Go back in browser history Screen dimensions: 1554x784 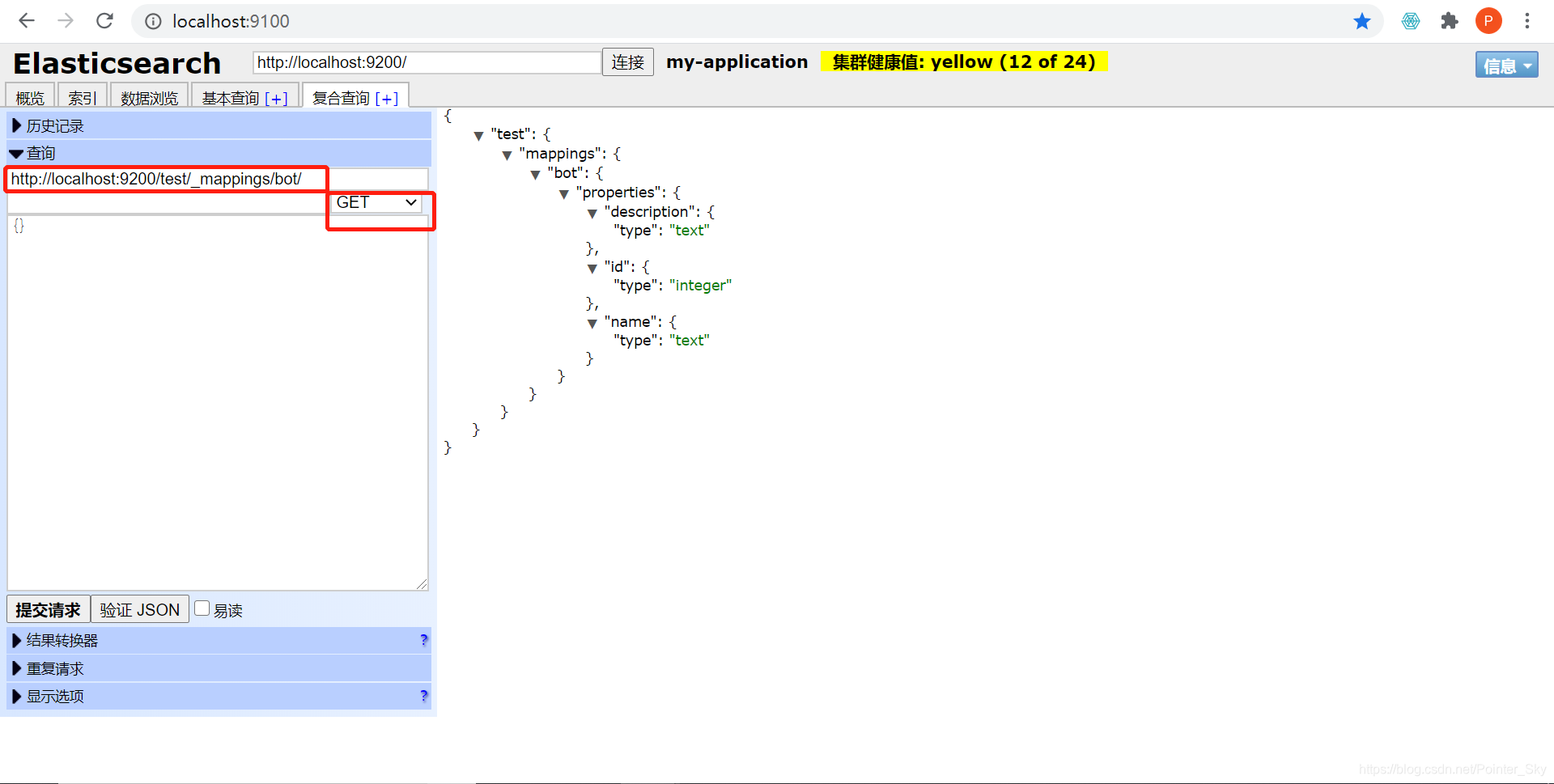(x=27, y=21)
